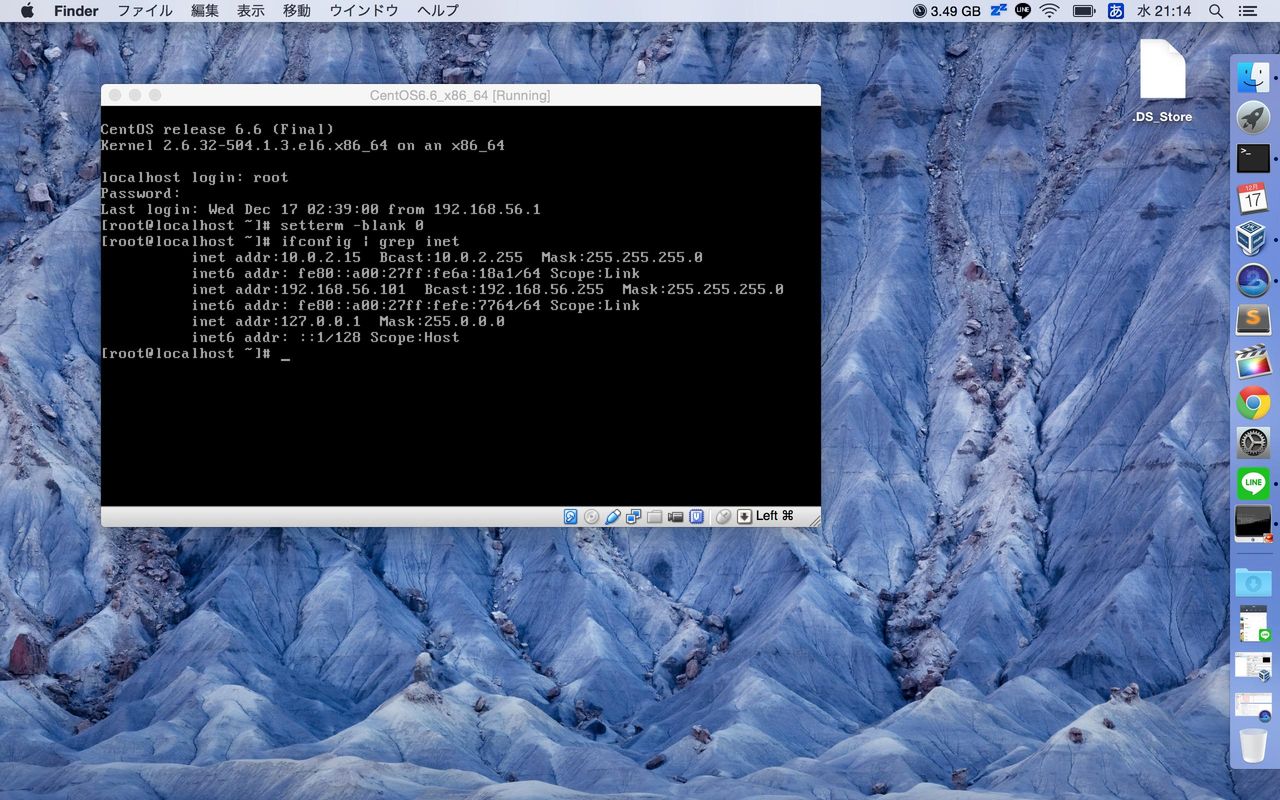Open the .DS_Store file on the desktop
Image resolution: width=1280 pixels, height=800 pixels.
coord(1162,82)
